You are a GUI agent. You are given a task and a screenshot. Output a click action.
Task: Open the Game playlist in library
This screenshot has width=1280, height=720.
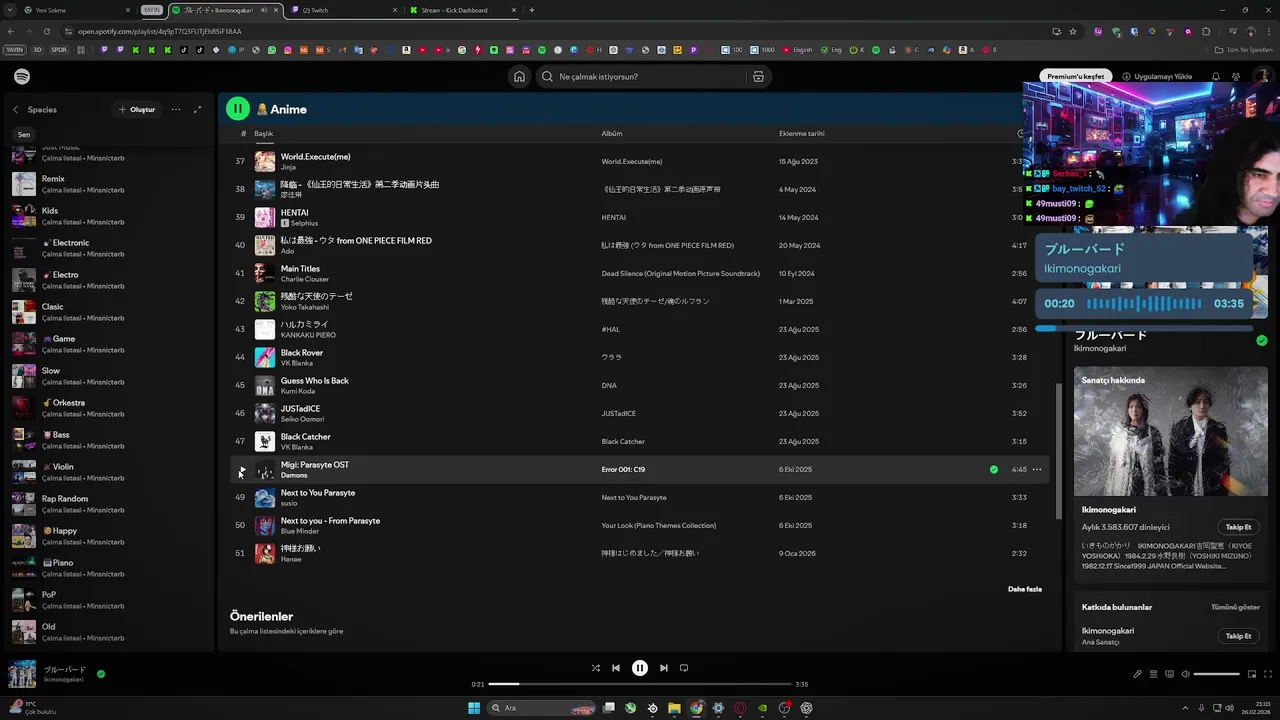tap(109, 344)
